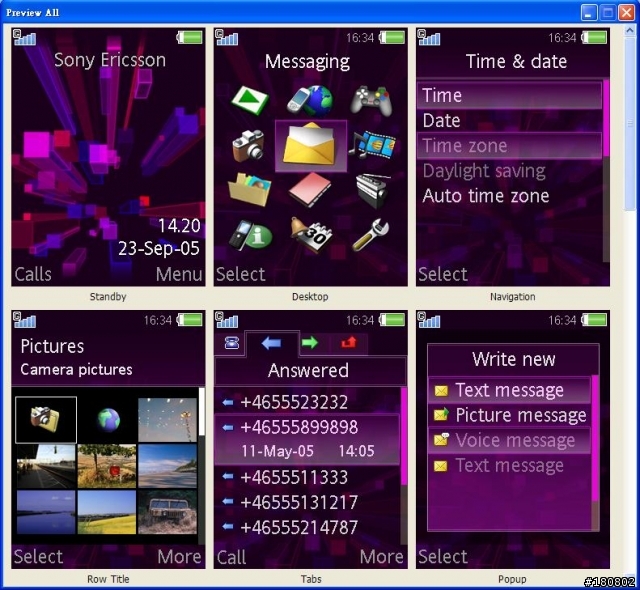This screenshot has height=590, width=640.
Task: Select the red phonebook contacts icon
Action: [310, 190]
